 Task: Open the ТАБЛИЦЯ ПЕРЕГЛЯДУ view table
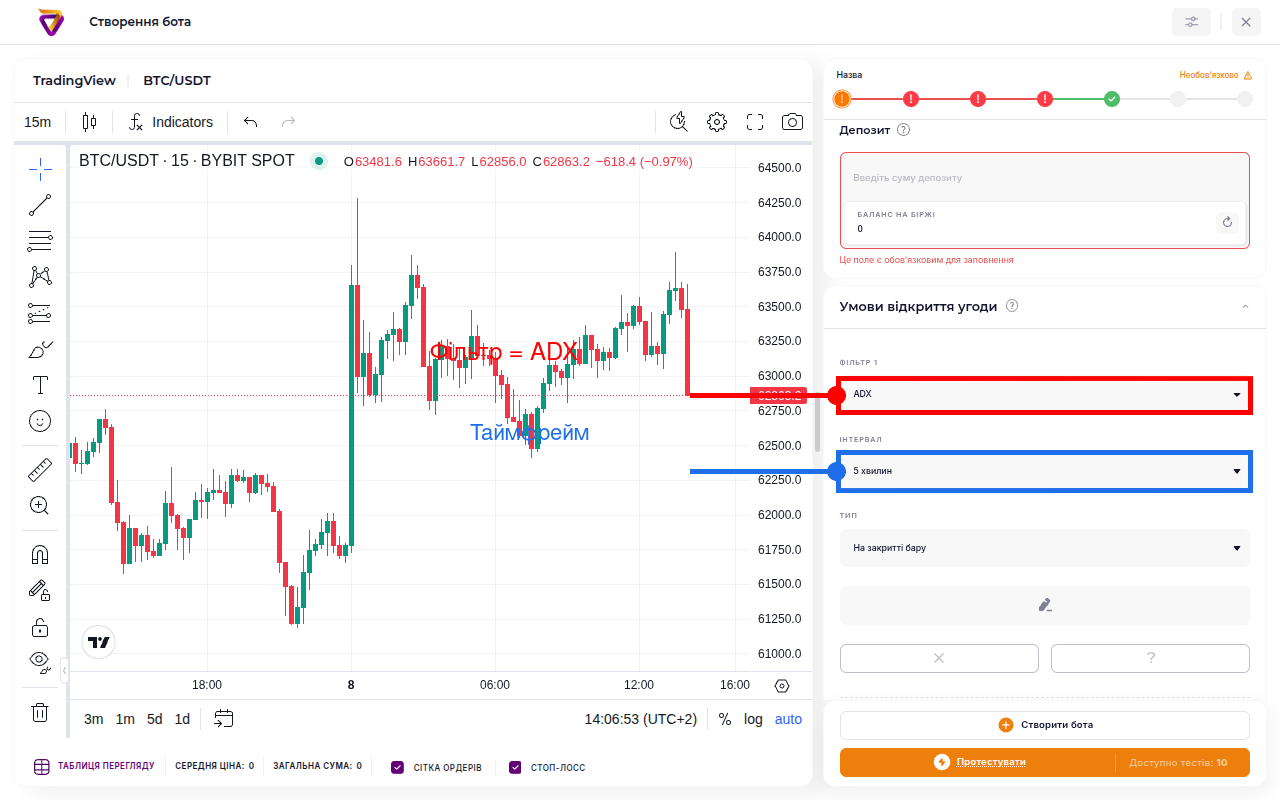tap(94, 767)
